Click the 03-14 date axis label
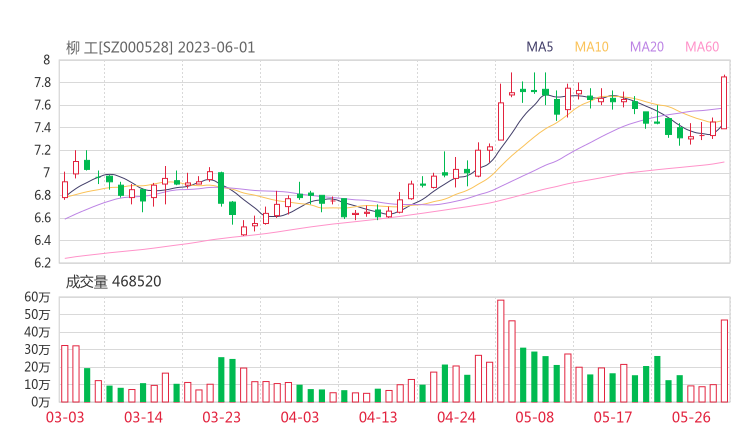 click(143, 417)
